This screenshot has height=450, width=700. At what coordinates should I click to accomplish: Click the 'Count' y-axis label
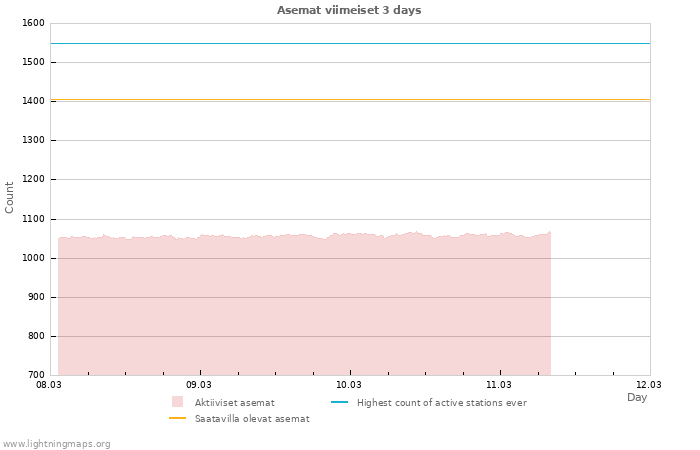10,197
